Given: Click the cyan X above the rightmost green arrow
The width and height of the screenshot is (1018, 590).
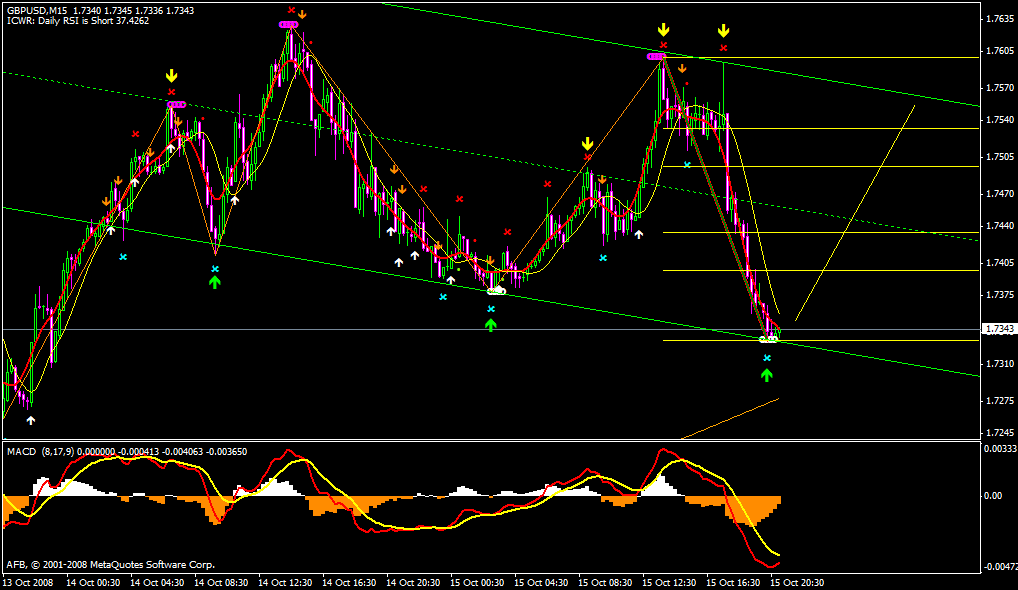Looking at the screenshot, I should pyautogui.click(x=767, y=357).
